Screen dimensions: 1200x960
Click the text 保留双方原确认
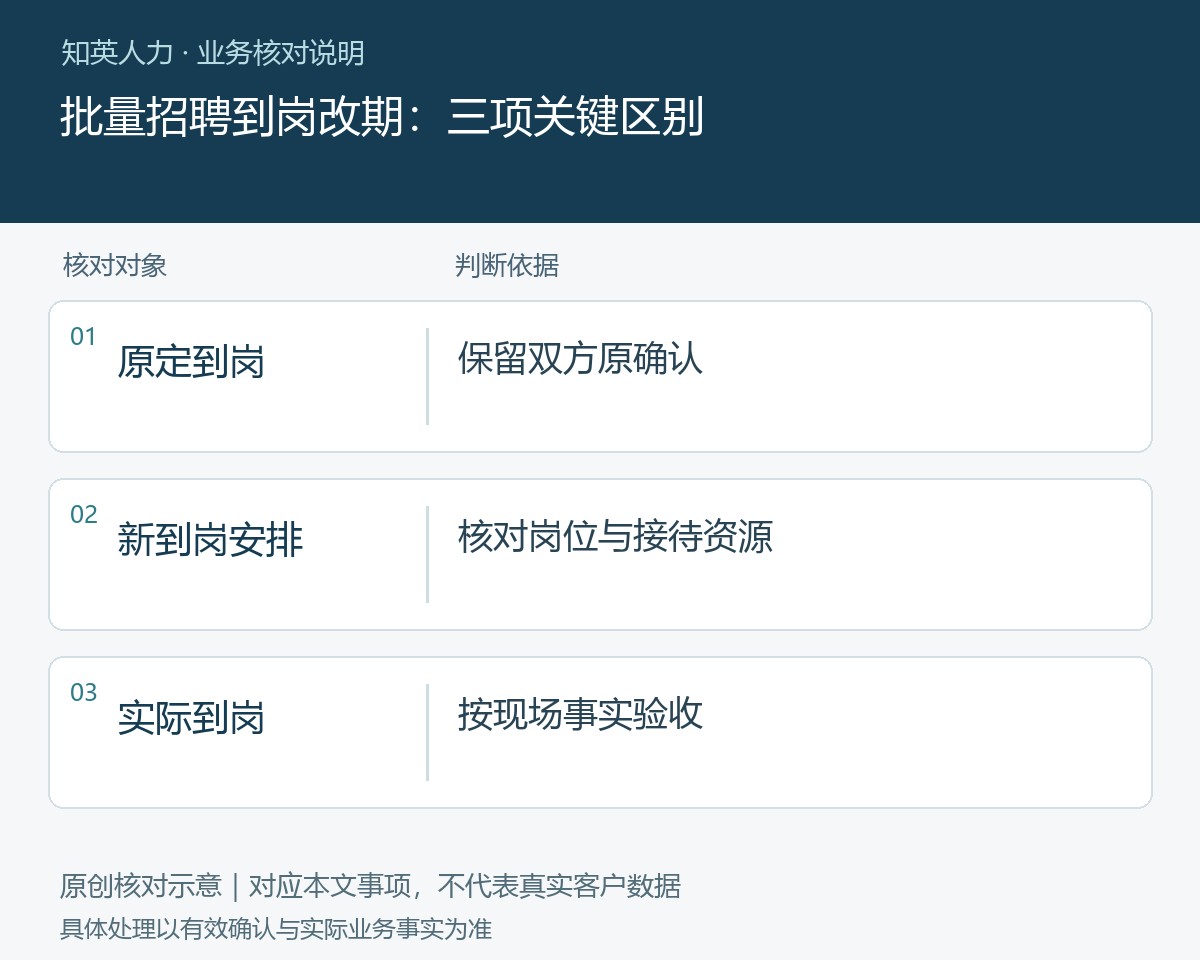click(580, 358)
